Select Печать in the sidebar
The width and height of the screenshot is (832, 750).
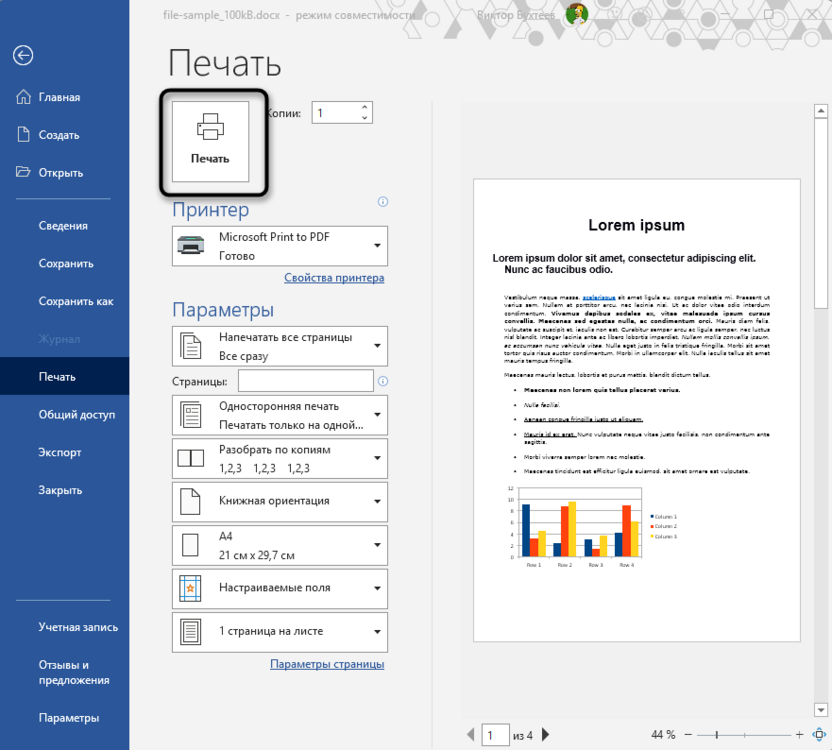pyautogui.click(x=64, y=376)
